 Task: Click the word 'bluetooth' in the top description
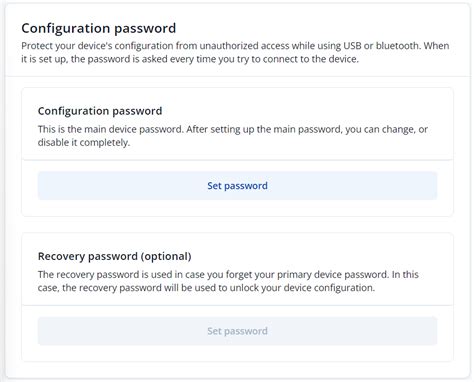click(x=397, y=45)
